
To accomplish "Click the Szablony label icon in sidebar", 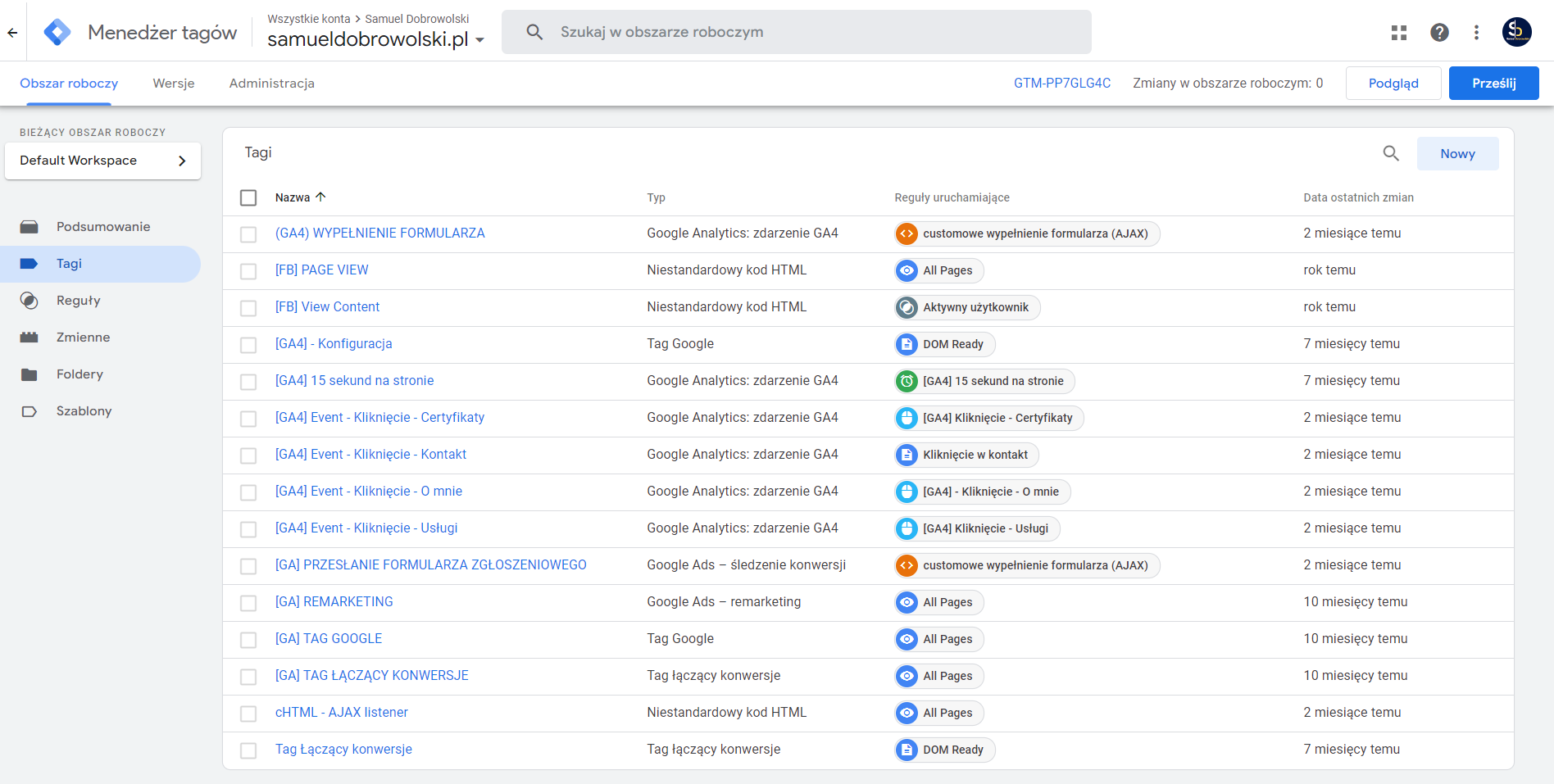I will [x=30, y=411].
